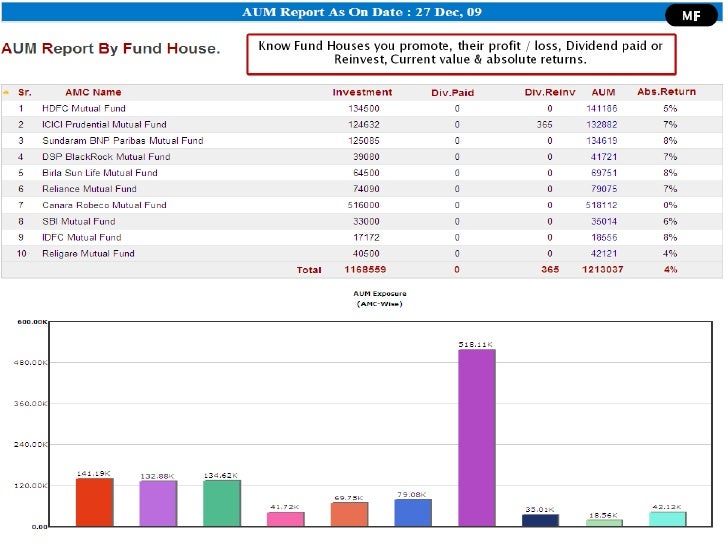Click the AUM Report date header
The image size is (728, 546).
tap(362, 12)
